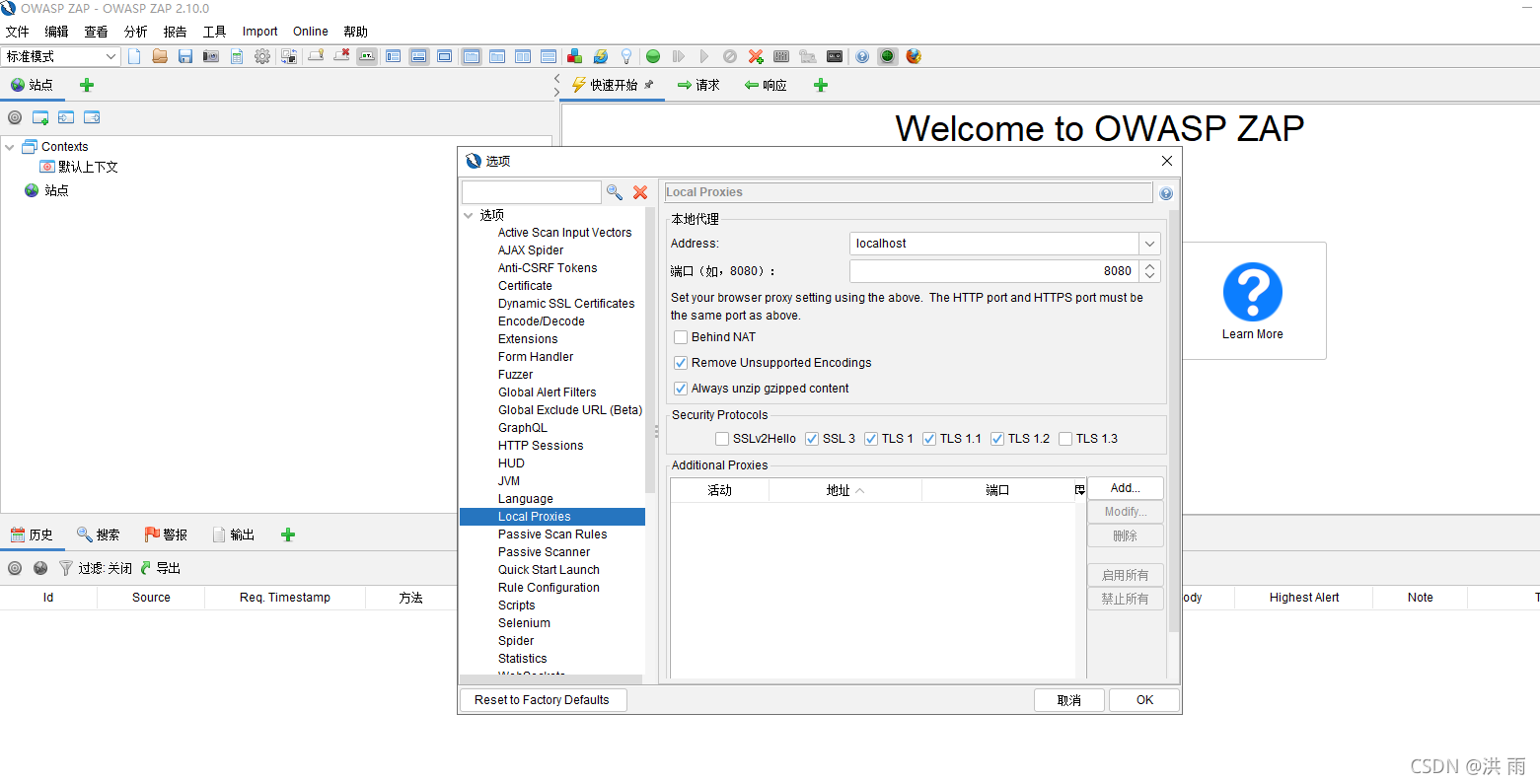The width and height of the screenshot is (1540, 784).
Task: Click the globe icon in History toolbar
Action: click(40, 568)
